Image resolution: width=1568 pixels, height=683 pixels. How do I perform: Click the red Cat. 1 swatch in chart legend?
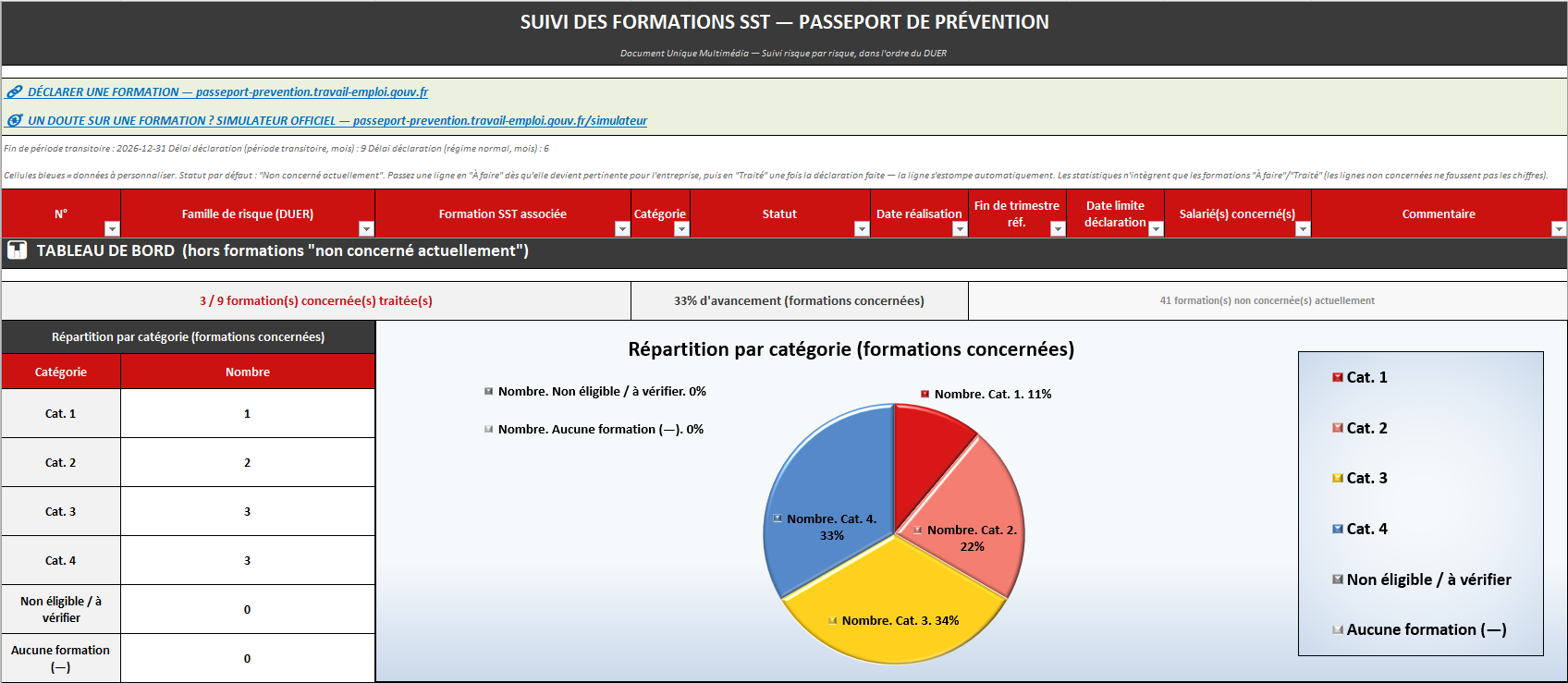click(1337, 377)
